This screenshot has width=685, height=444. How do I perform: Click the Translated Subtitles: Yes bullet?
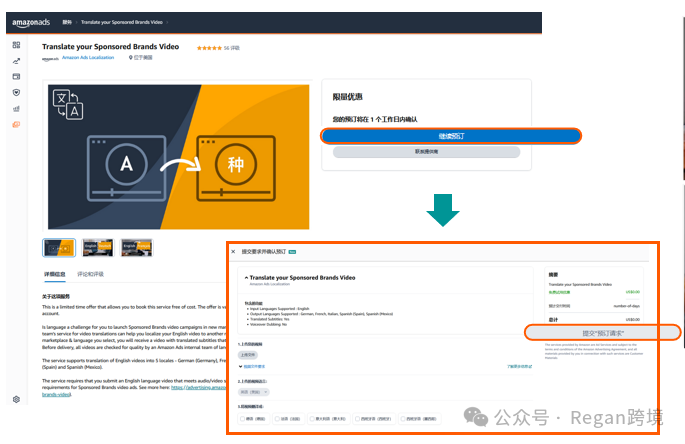click(270, 319)
